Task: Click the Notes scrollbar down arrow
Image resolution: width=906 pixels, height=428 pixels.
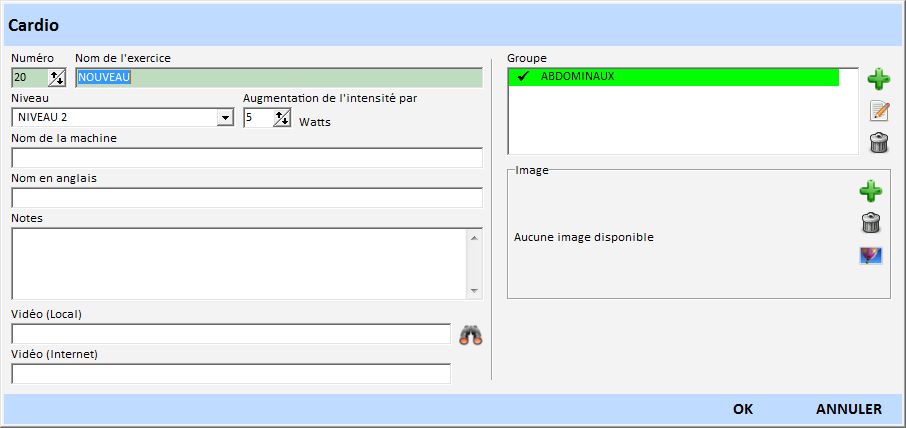Action: click(x=474, y=290)
